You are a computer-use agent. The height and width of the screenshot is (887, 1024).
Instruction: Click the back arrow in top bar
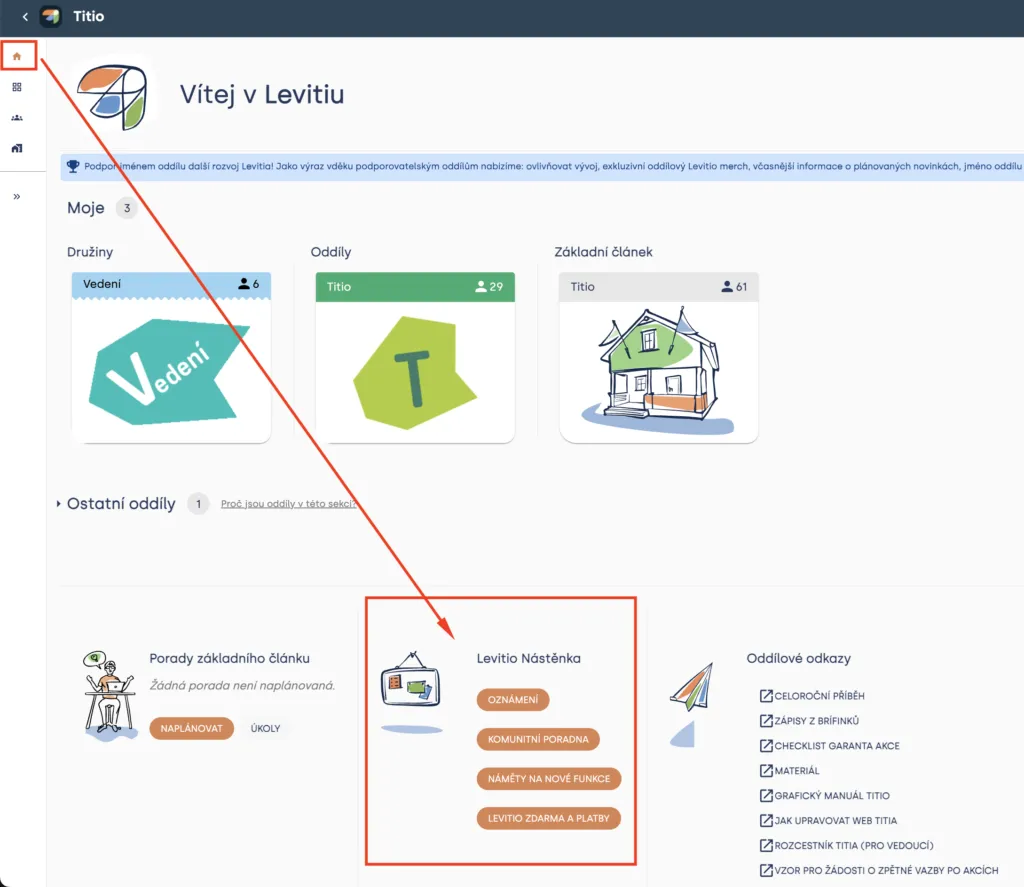tap(25, 16)
